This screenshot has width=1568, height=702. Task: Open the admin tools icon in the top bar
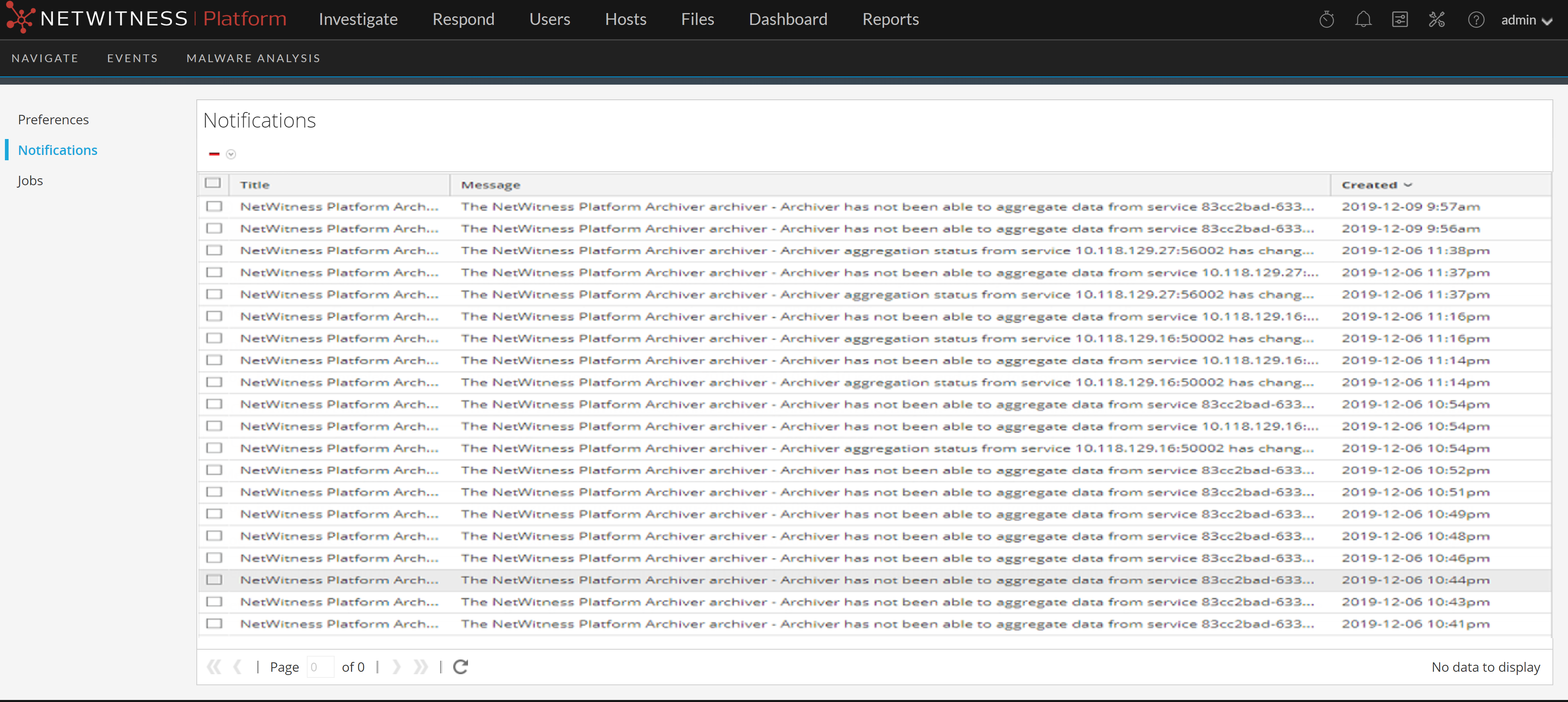pos(1437,20)
